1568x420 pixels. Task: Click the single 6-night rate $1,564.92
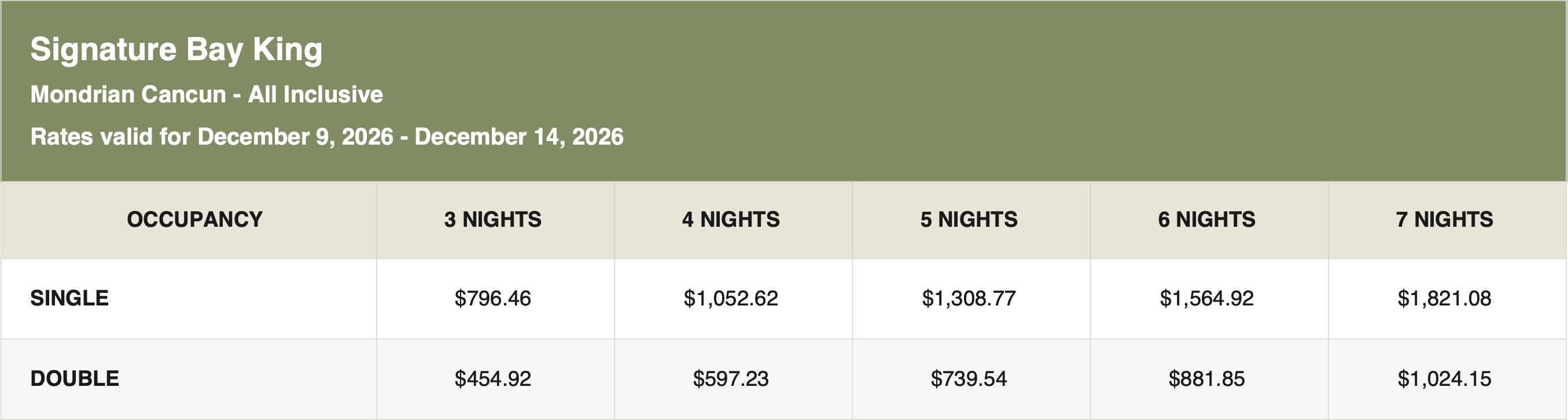(x=1207, y=299)
